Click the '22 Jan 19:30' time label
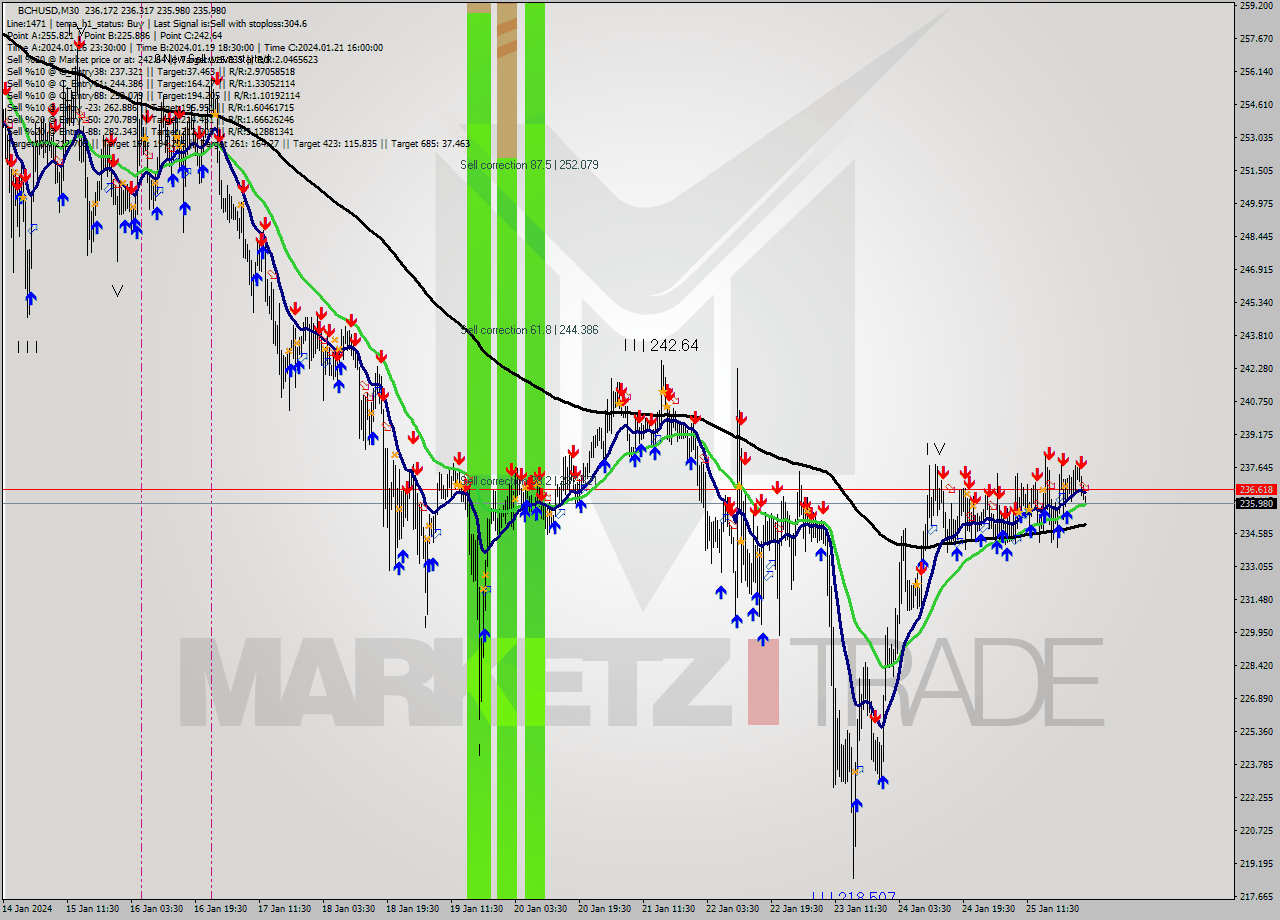Image resolution: width=1280 pixels, height=920 pixels. [797, 909]
